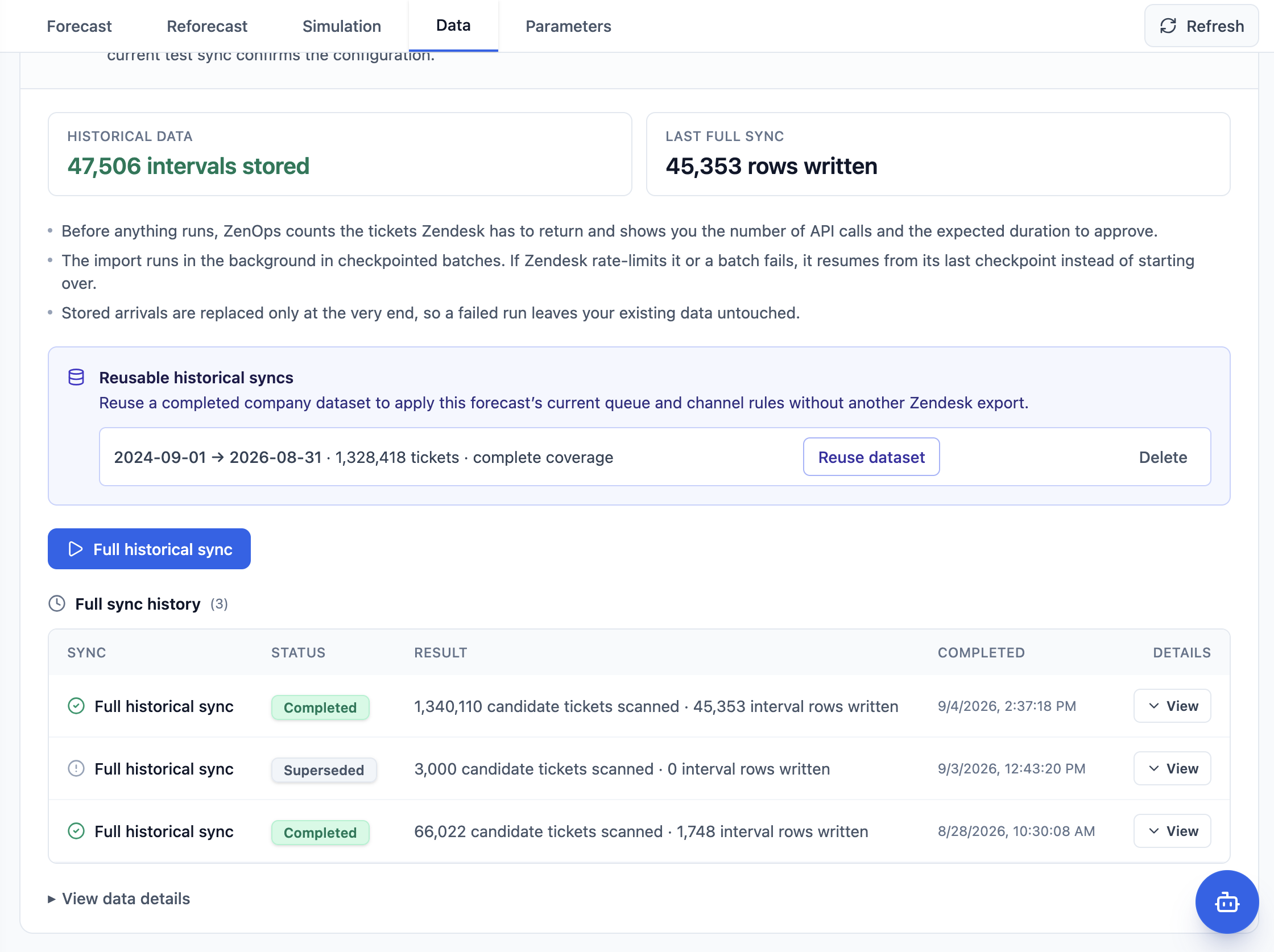Click the 9/3/2026, 12:43:20 PM timestamp

pos(1011,768)
